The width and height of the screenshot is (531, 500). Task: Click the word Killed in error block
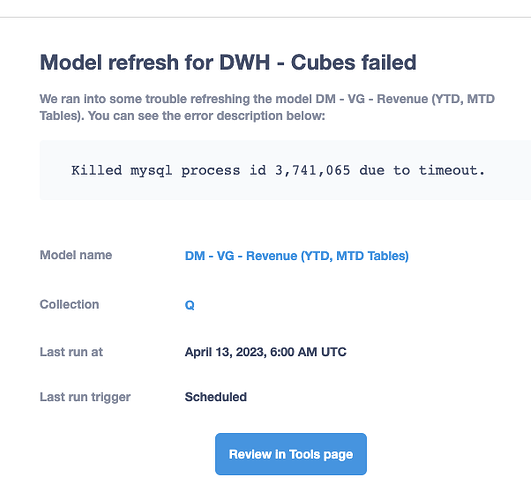[x=97, y=170]
